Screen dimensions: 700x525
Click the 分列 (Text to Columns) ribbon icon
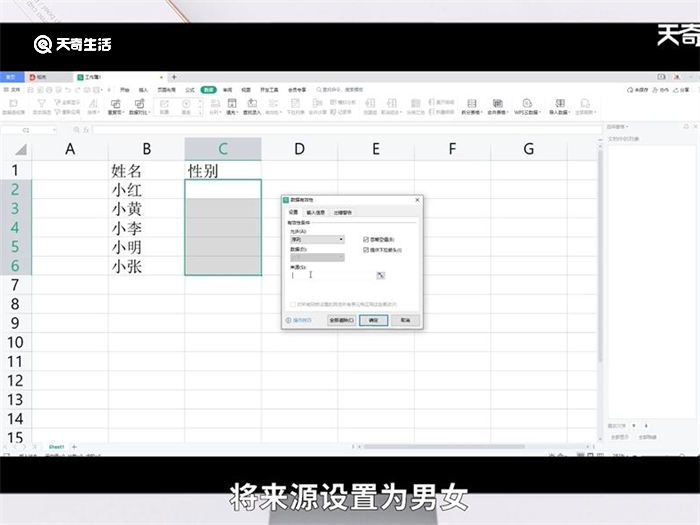pyautogui.click(x=214, y=105)
